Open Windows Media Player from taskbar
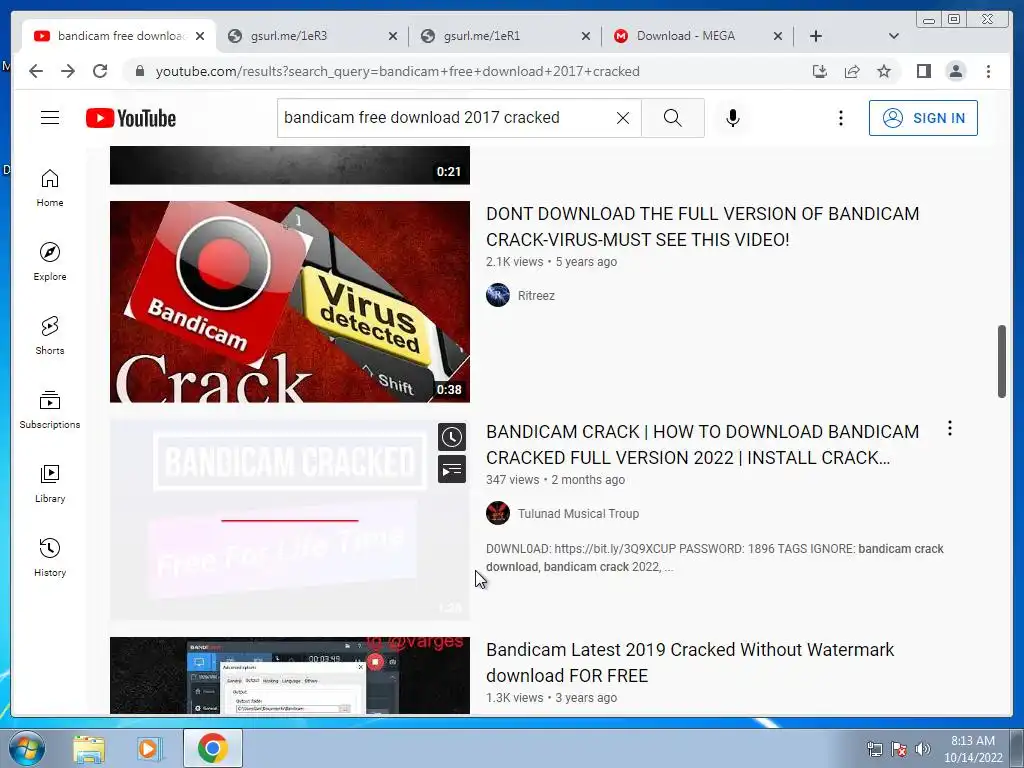The width and height of the screenshot is (1024, 768). [x=149, y=748]
